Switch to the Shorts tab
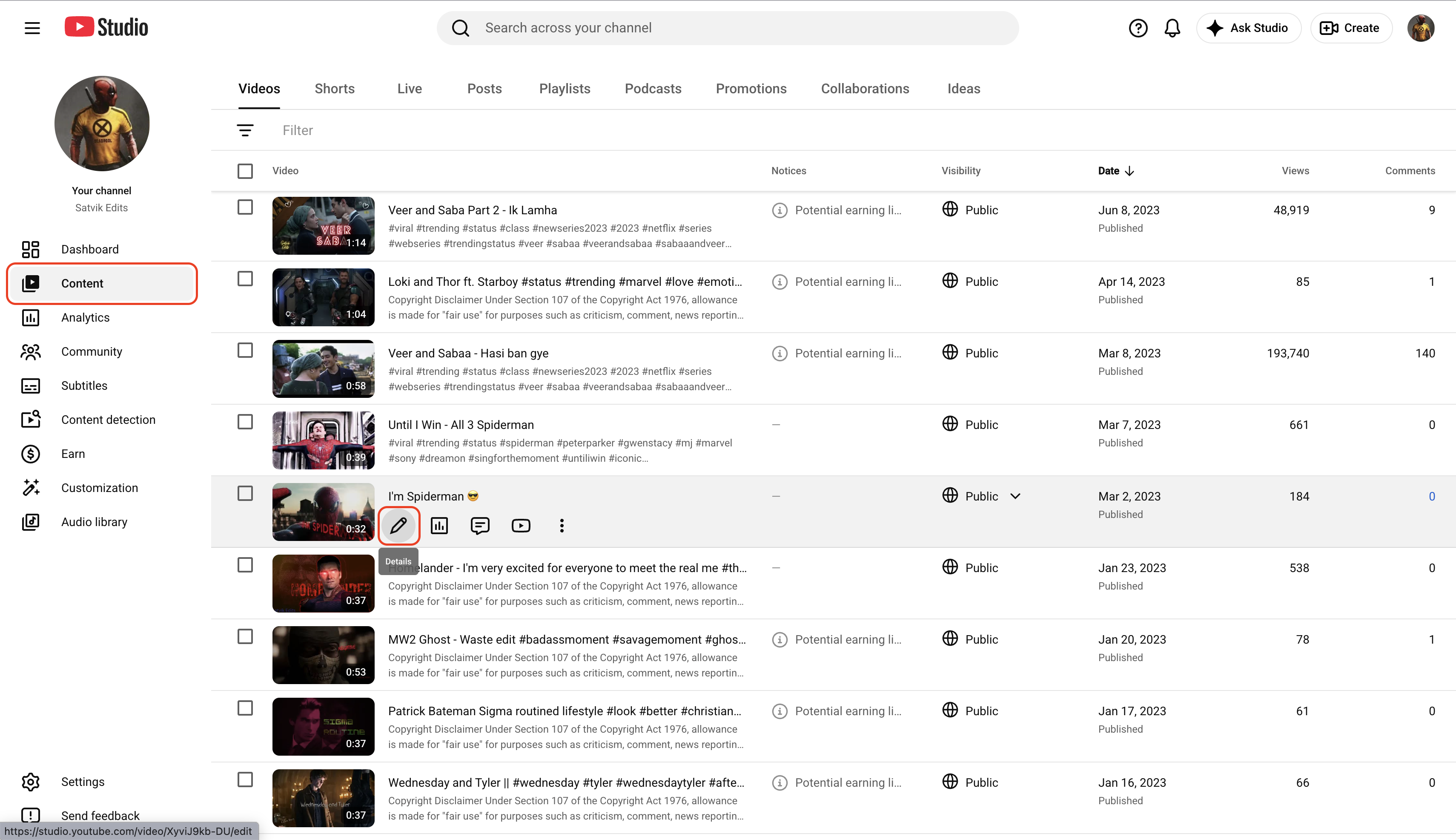The height and width of the screenshot is (840, 1456). click(335, 89)
